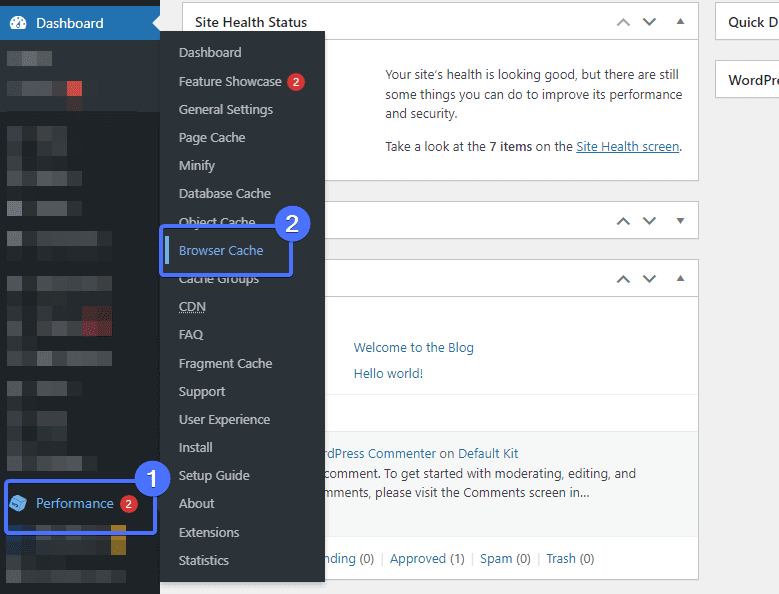This screenshot has width=779, height=594.
Task: Open FAQ submenu item
Action: (x=191, y=335)
